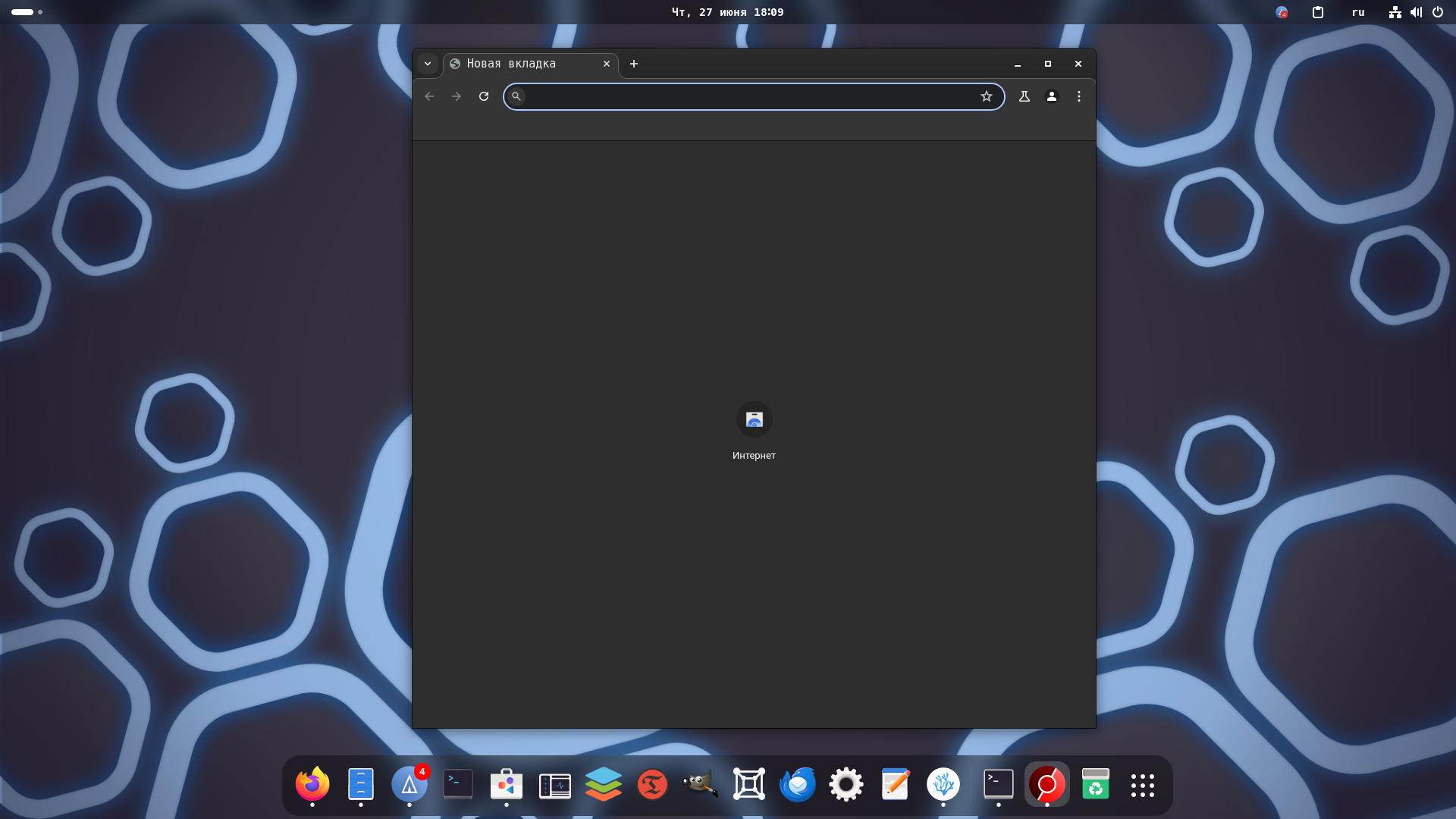Switch keyboard layout ru indicator
Screen dimensions: 1456x819
[x=1358, y=12]
